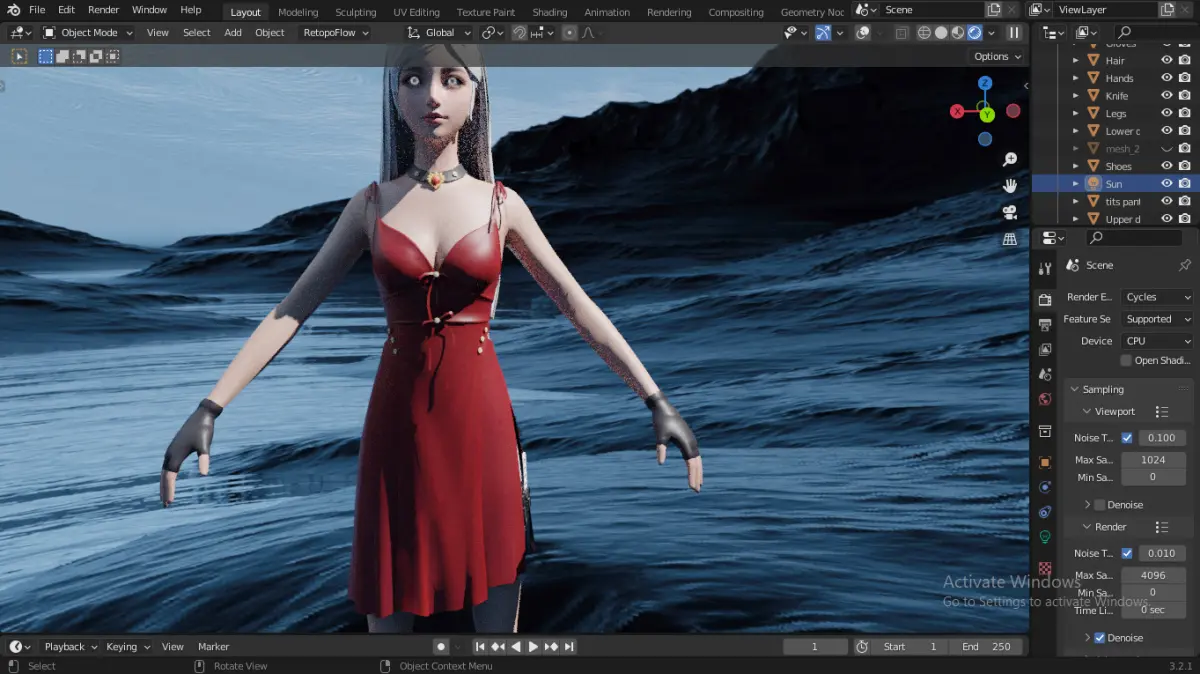Screen dimensions: 1200x674
Task: Switch to rendered viewport shading
Action: (x=975, y=33)
